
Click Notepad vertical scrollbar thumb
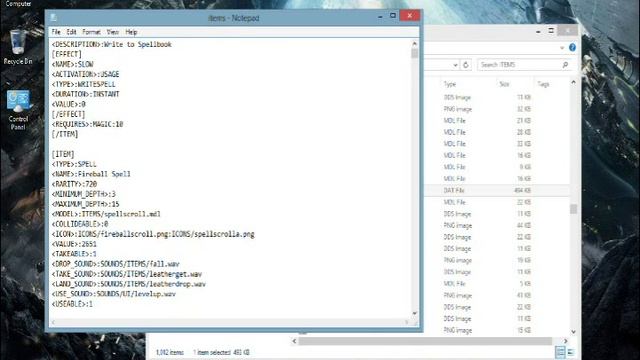(x=415, y=53)
